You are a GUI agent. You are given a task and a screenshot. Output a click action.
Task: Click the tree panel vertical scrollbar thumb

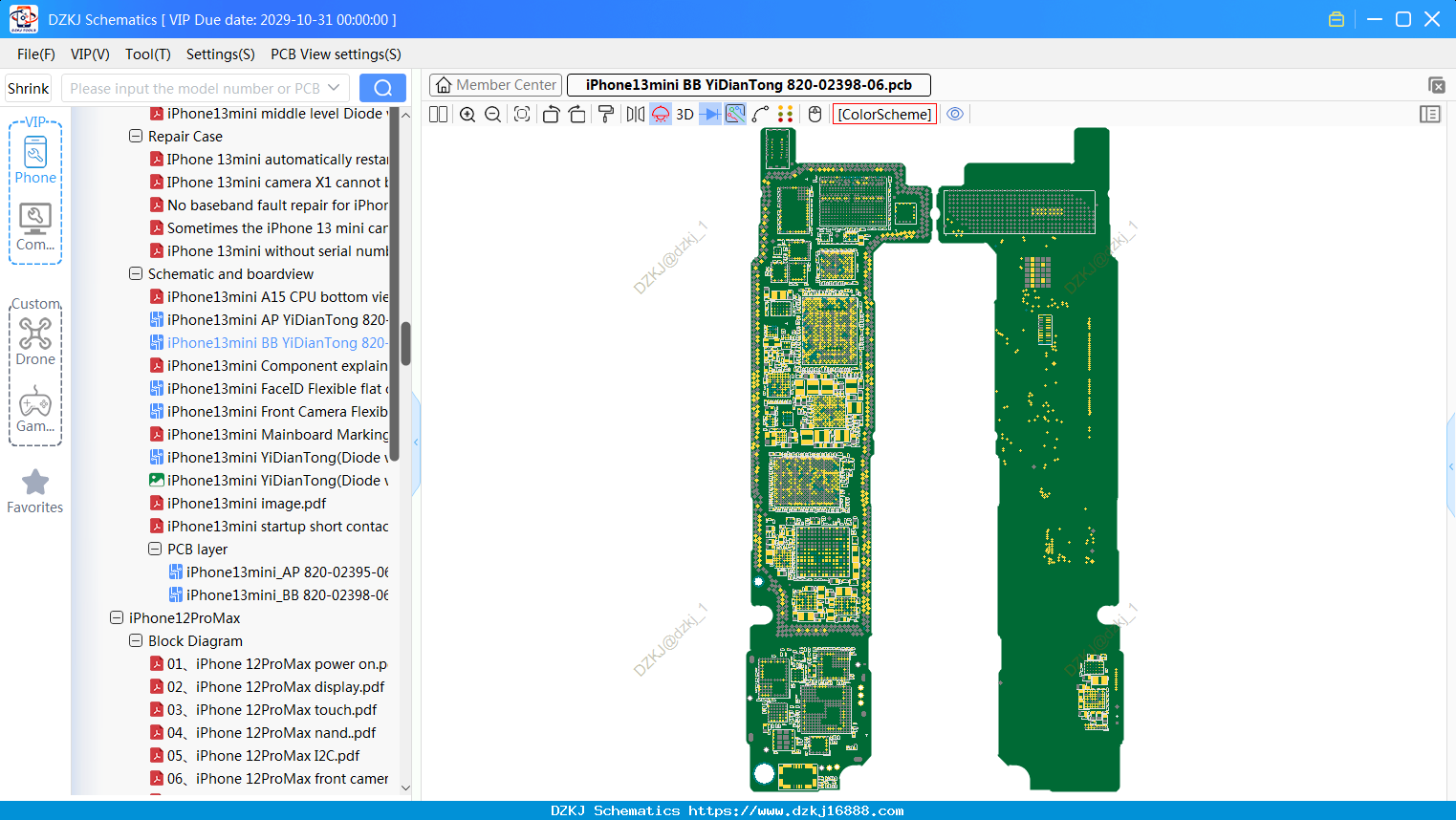405,343
